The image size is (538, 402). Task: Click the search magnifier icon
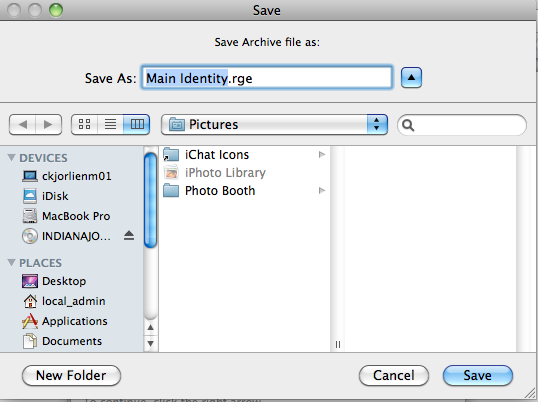[408, 125]
